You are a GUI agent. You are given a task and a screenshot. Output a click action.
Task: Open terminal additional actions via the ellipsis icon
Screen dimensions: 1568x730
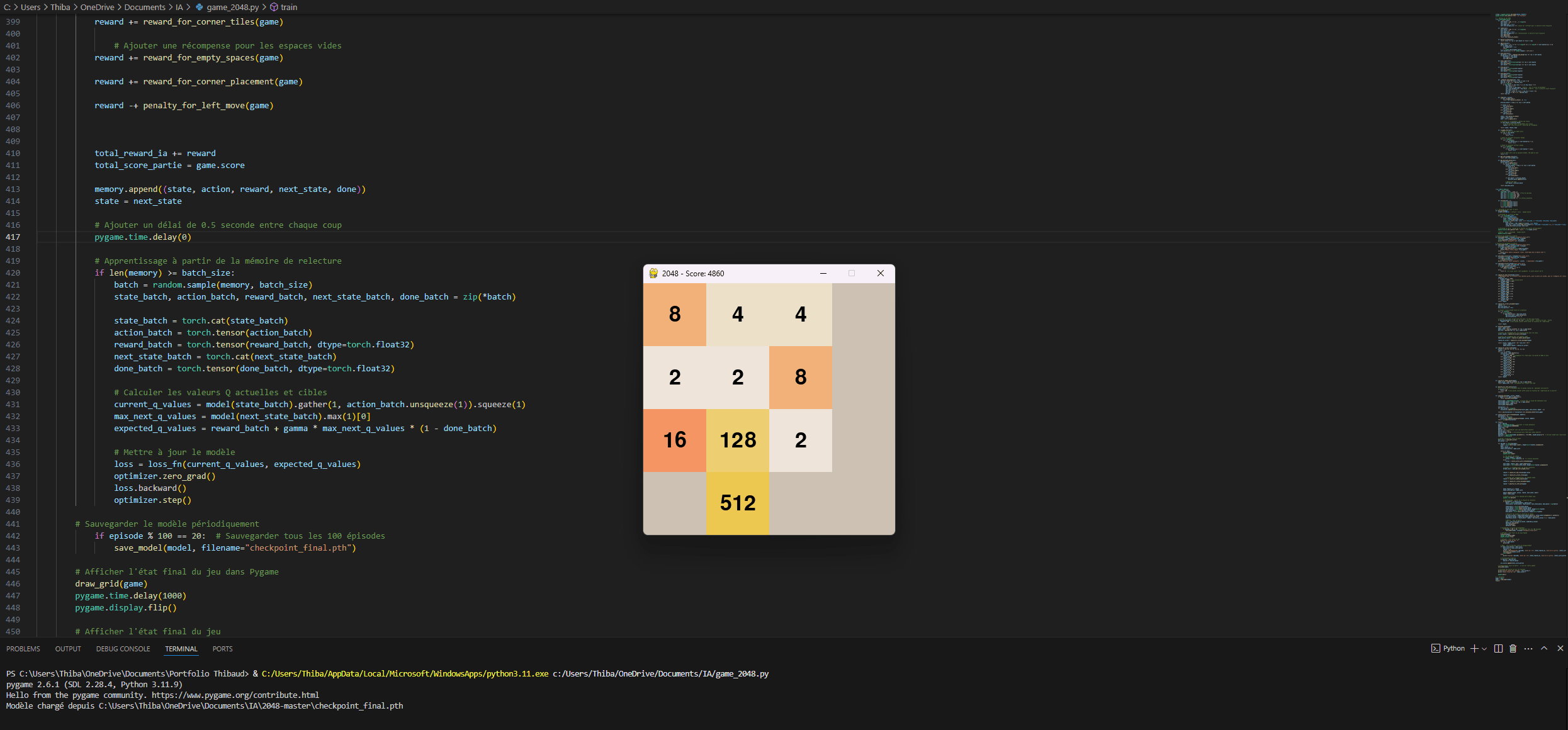point(1528,649)
